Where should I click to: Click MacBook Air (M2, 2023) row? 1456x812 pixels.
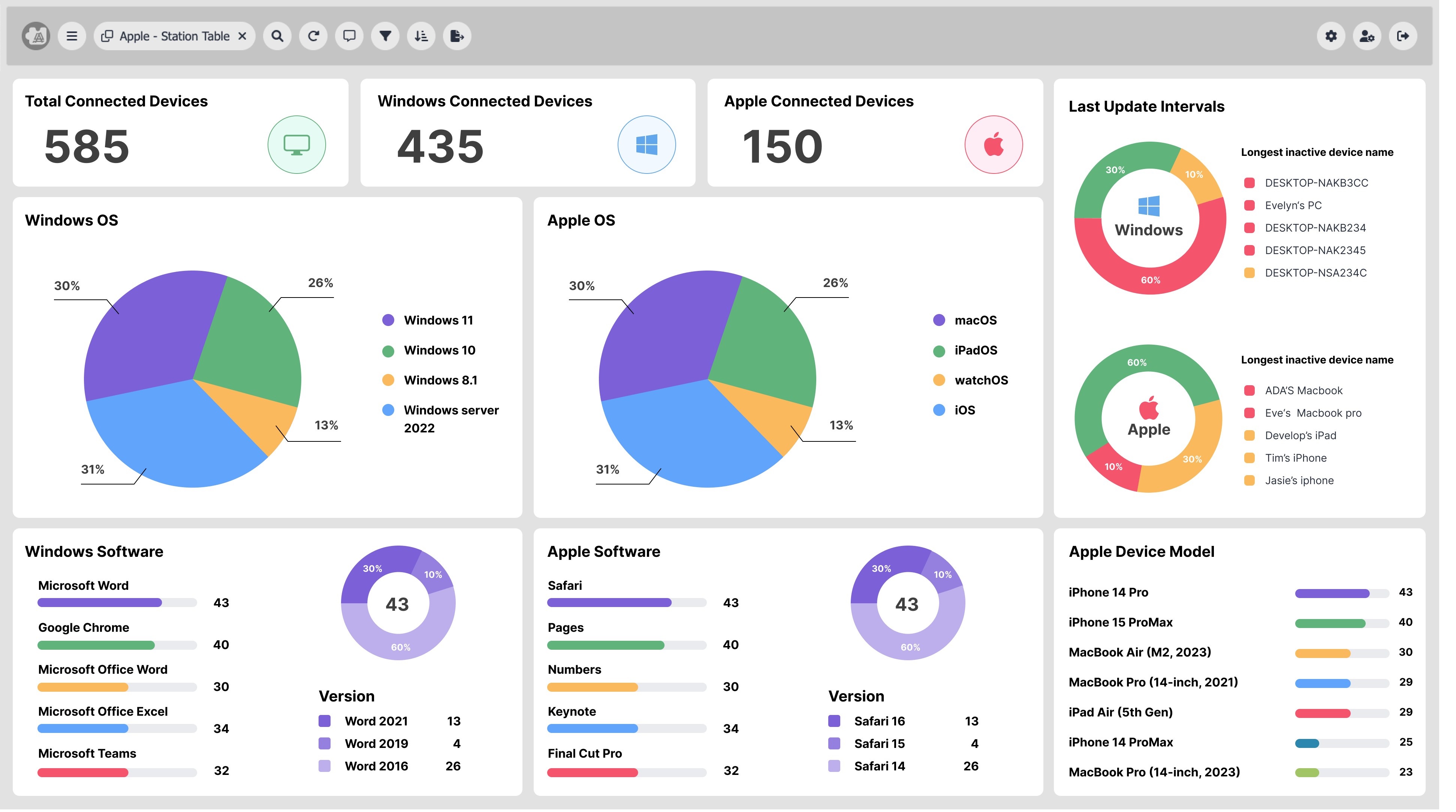1240,653
